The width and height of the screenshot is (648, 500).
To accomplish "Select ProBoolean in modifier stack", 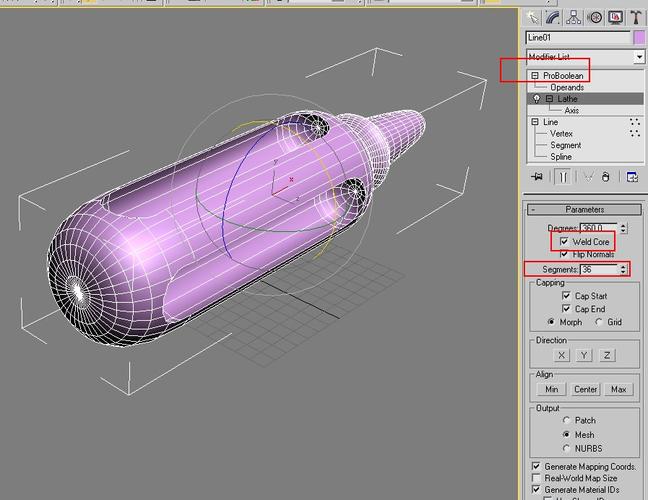I will (x=563, y=76).
